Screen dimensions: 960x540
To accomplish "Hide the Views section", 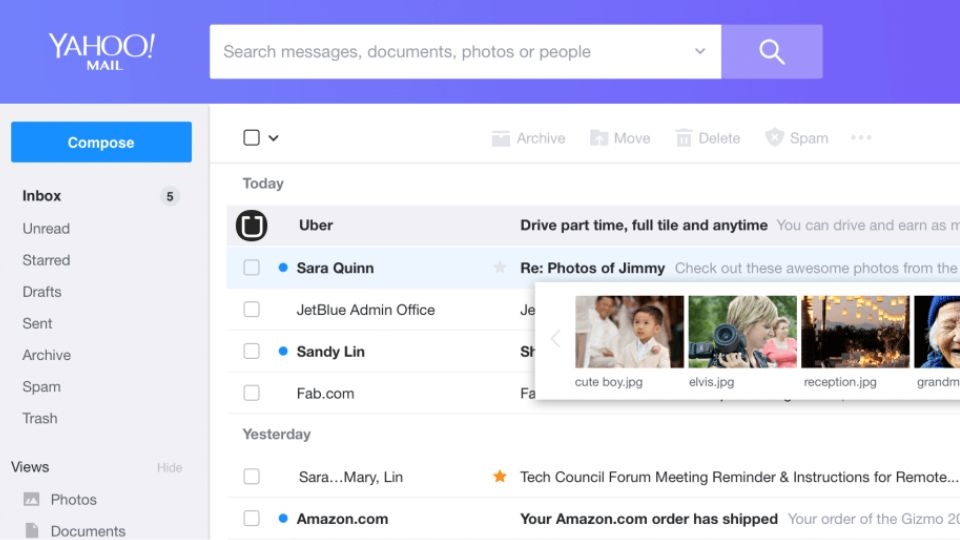I will (x=169, y=468).
